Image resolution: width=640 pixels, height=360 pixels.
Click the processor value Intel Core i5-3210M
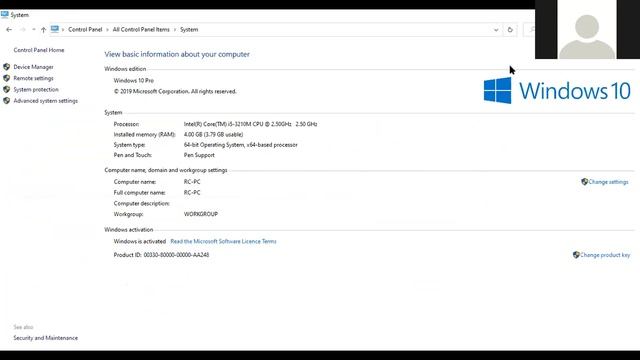click(x=250, y=124)
